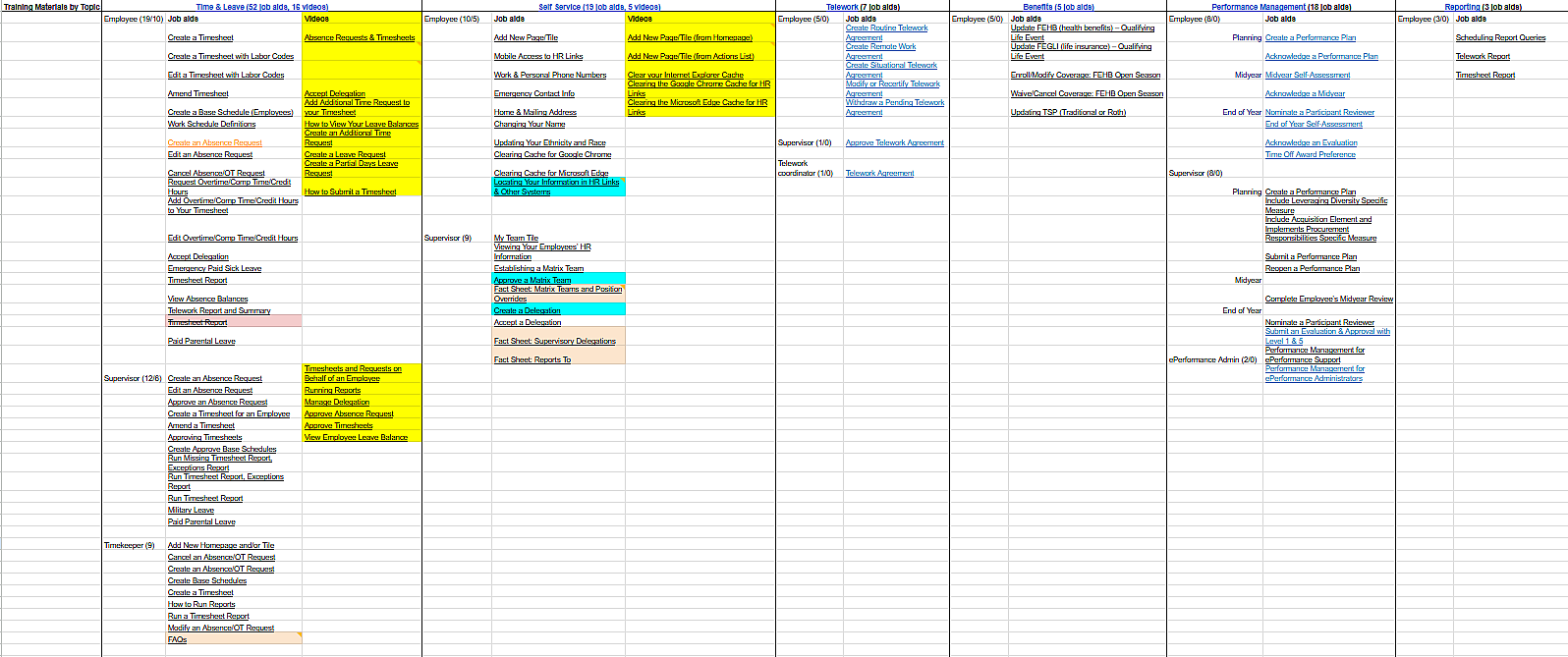Click the struck-through Timesheet Report in the pink cell
Viewport: 1568px width, 657px height.
click(x=197, y=323)
